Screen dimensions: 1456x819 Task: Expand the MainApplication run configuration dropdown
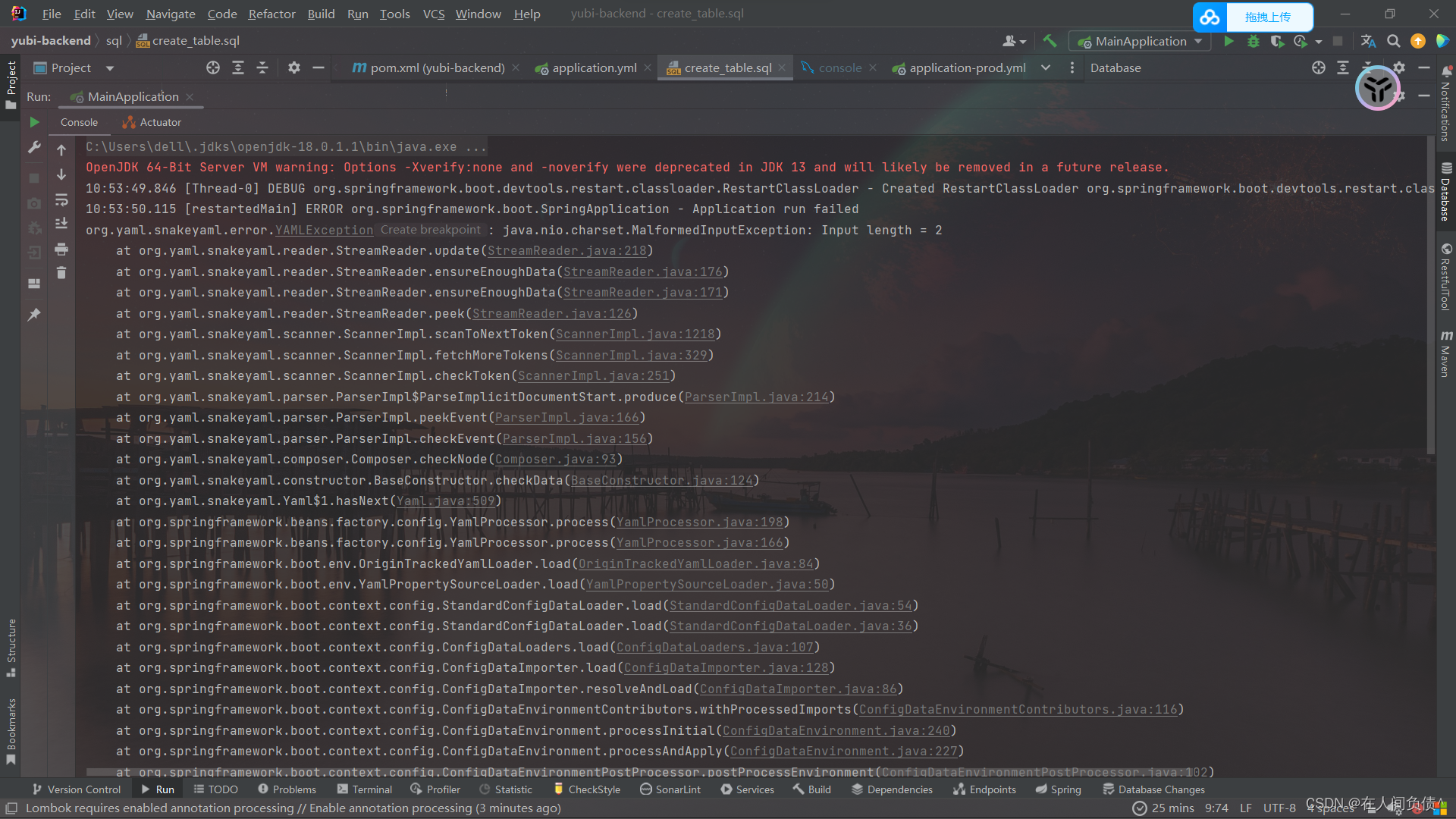pyautogui.click(x=1198, y=41)
